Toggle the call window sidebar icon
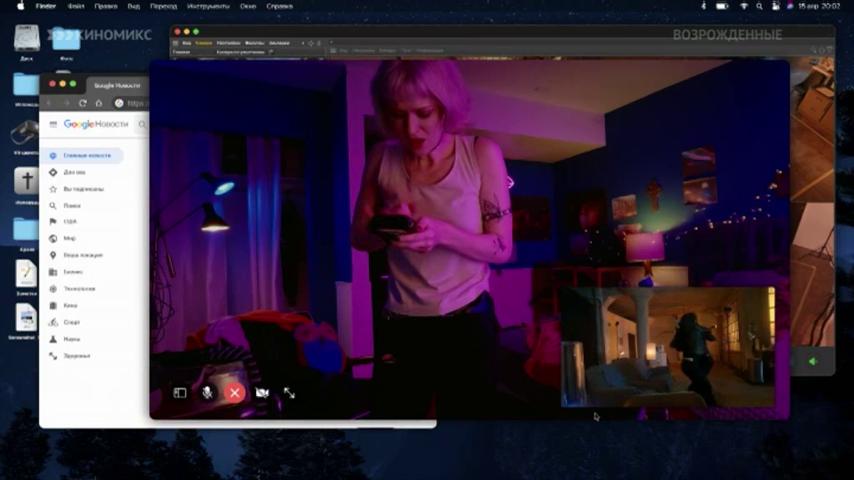Viewport: 854px width, 480px height. tap(180, 393)
